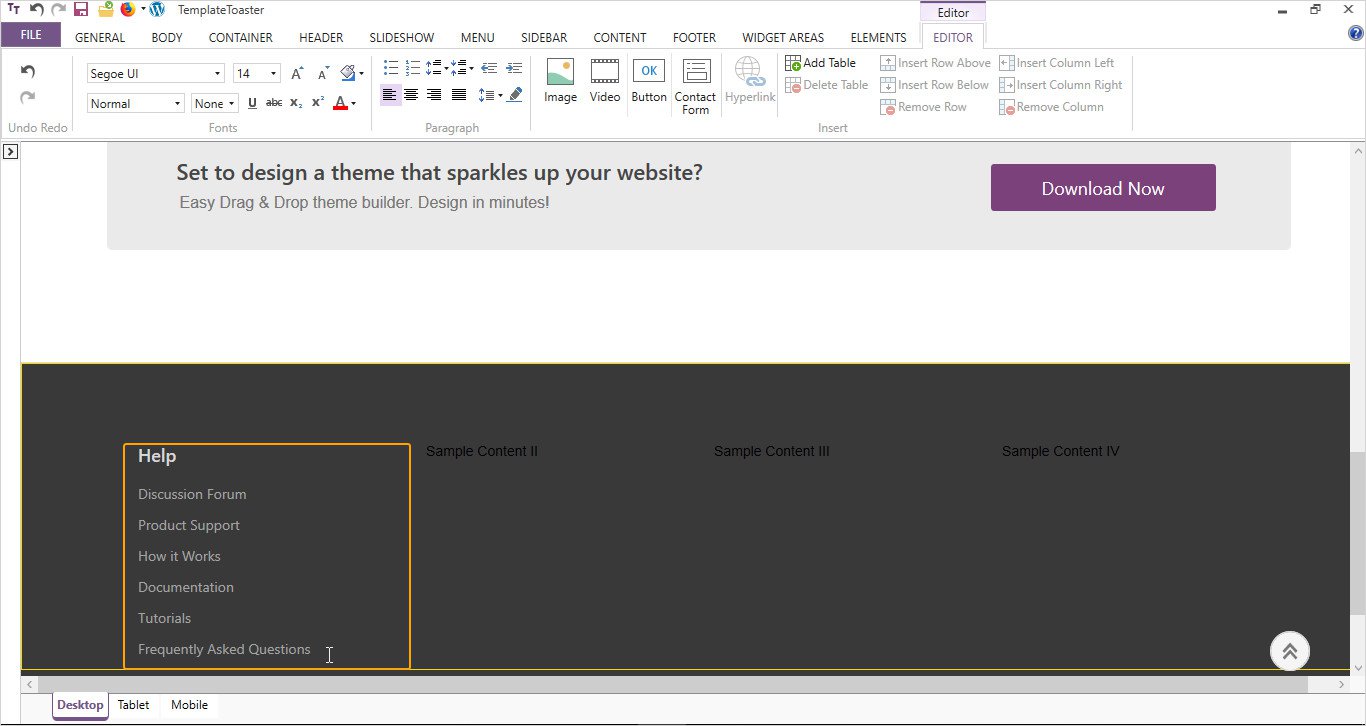
Task: Click the Download Now button
Action: point(1102,188)
